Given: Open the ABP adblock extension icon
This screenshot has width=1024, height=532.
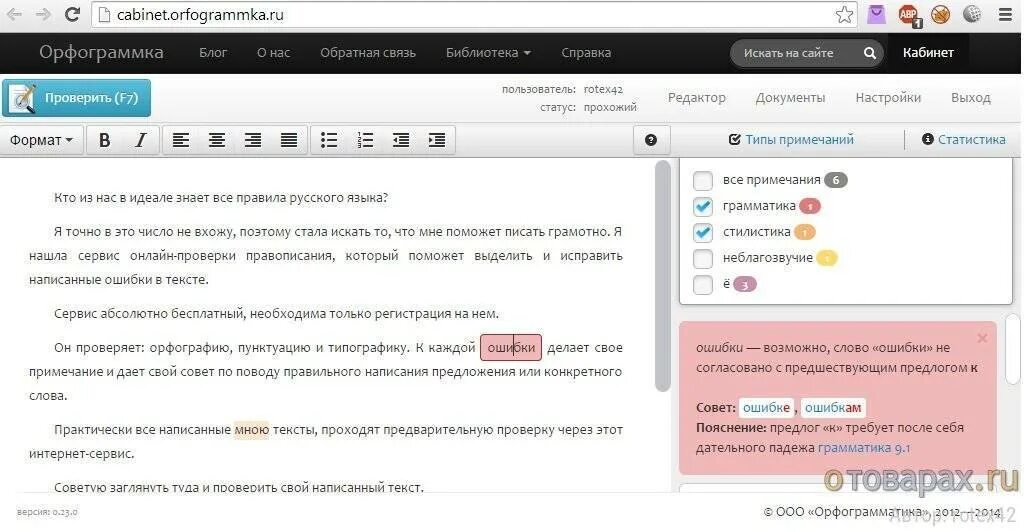Looking at the screenshot, I should coord(909,15).
